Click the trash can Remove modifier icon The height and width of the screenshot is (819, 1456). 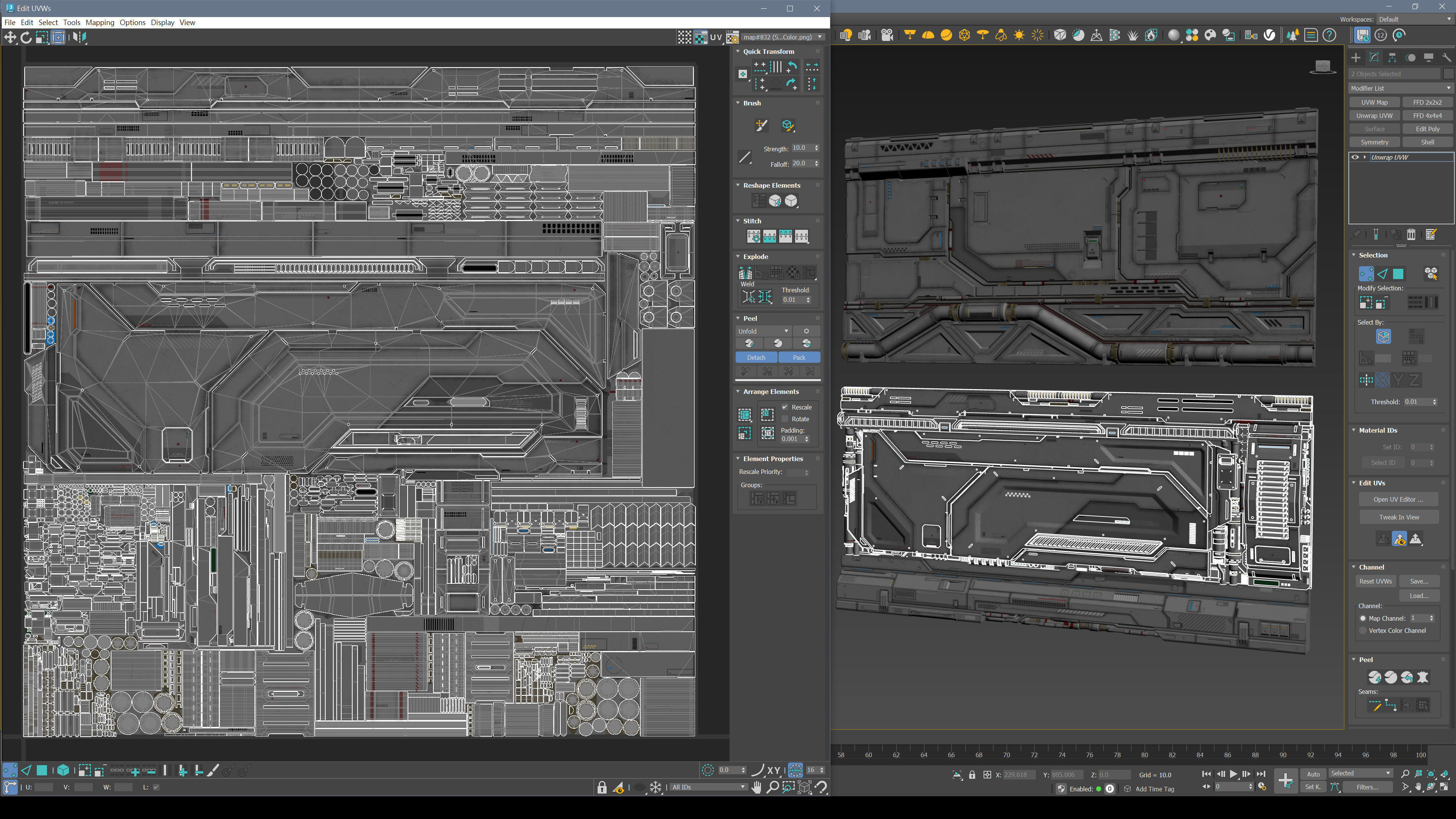(x=1411, y=235)
